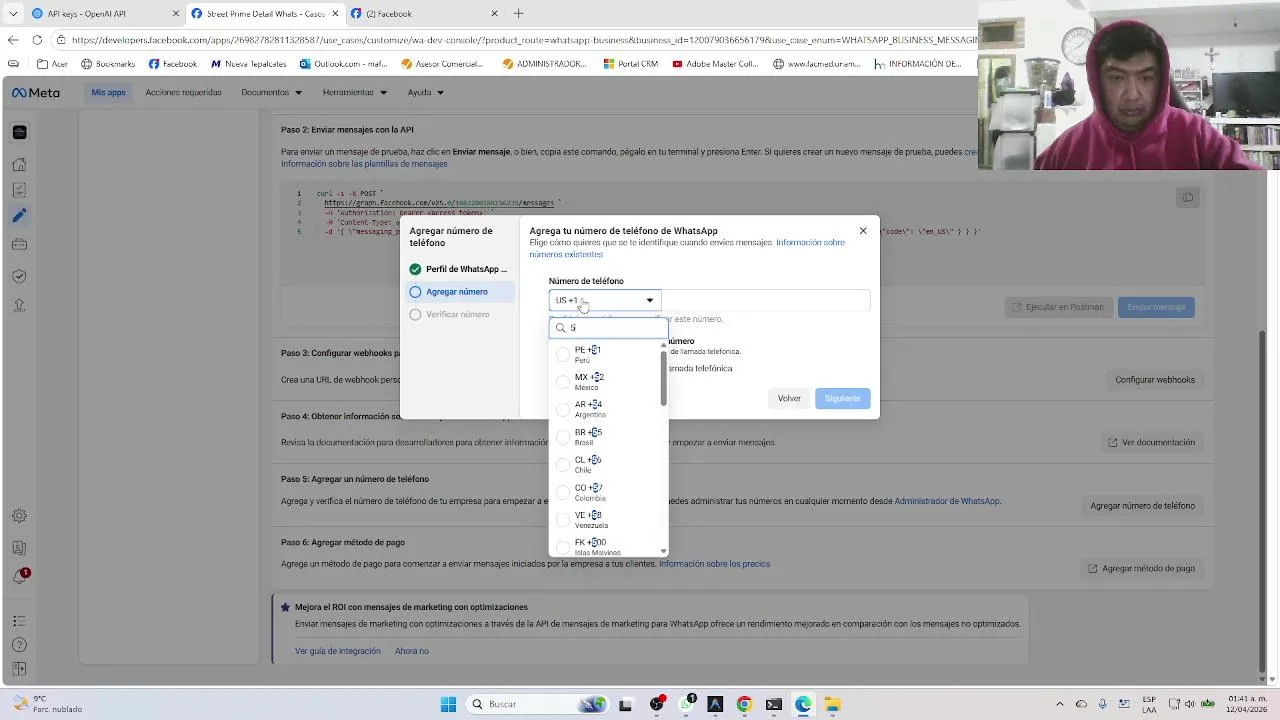This screenshot has height=720, width=1280.
Task: Click the Volver button
Action: coord(789,398)
